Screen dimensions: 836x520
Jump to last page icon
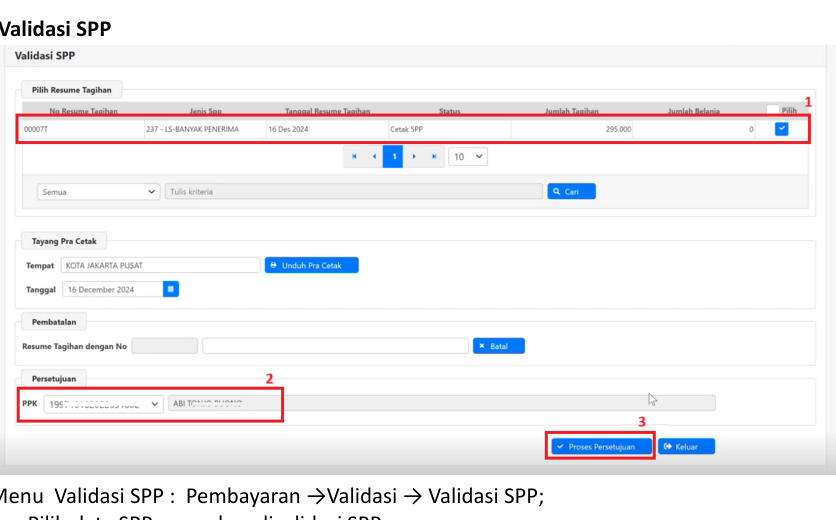[433, 157]
